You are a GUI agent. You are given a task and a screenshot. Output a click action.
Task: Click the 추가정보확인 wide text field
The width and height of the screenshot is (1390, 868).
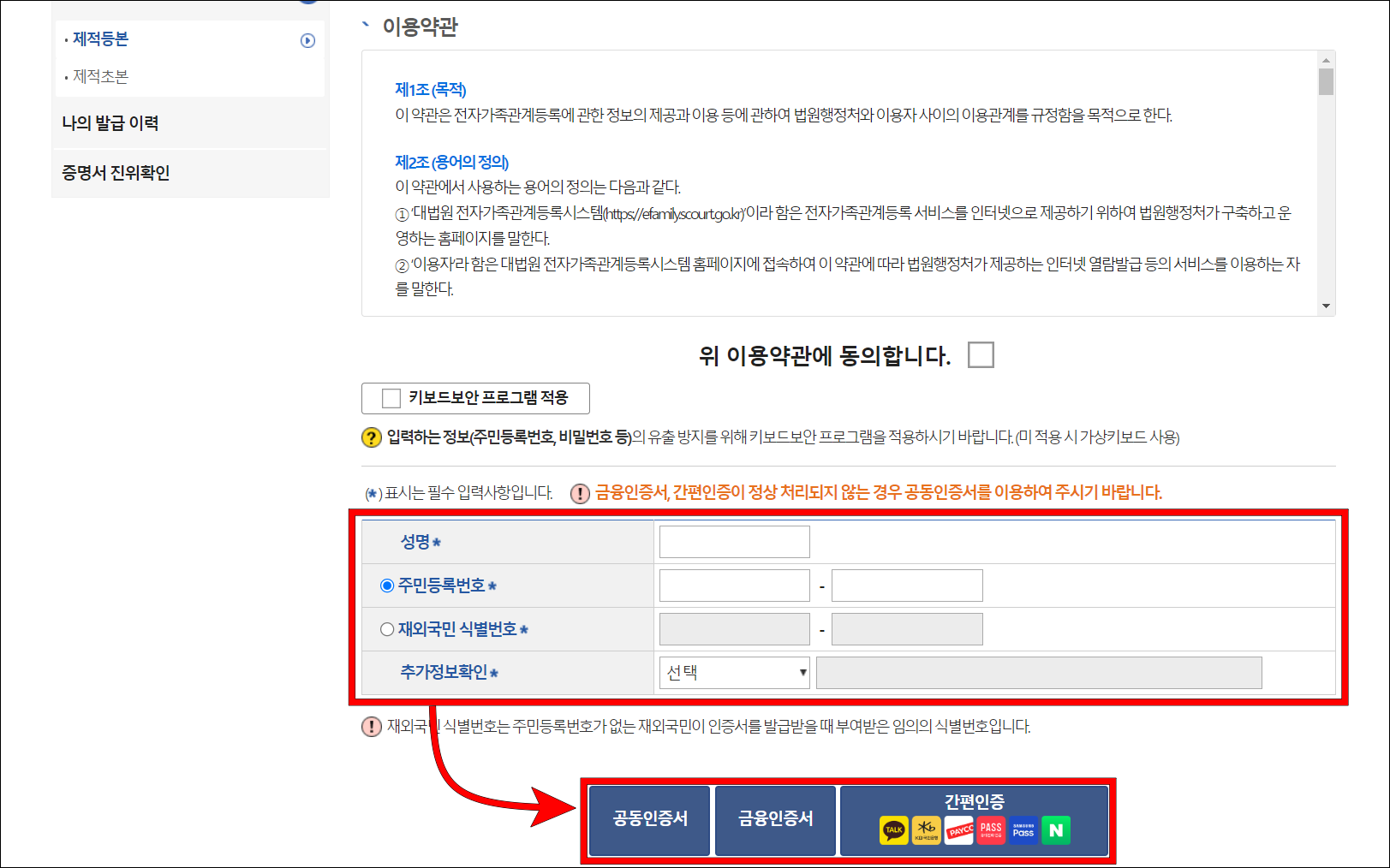[1039, 673]
